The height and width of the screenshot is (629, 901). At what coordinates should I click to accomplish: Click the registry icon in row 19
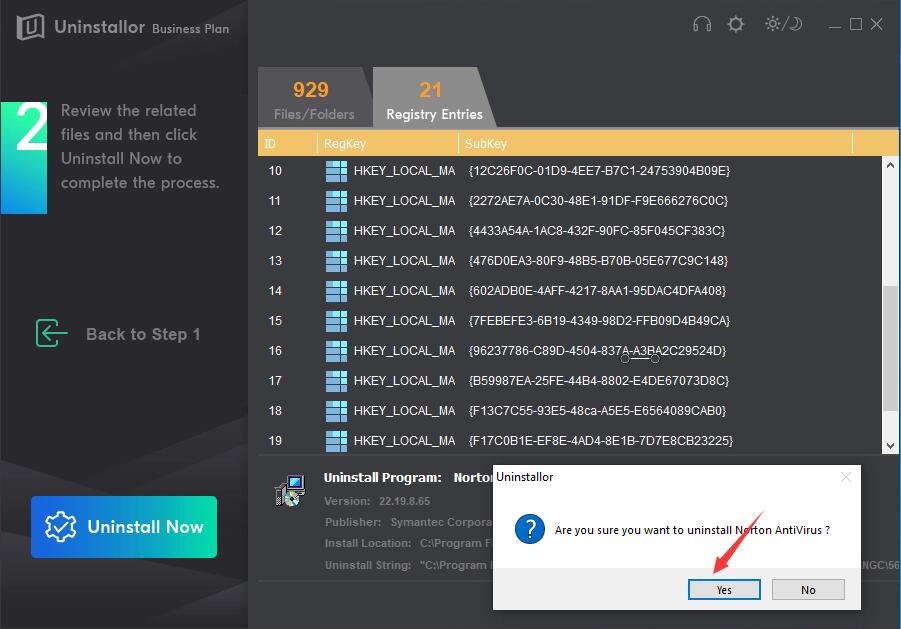pyautogui.click(x=336, y=441)
